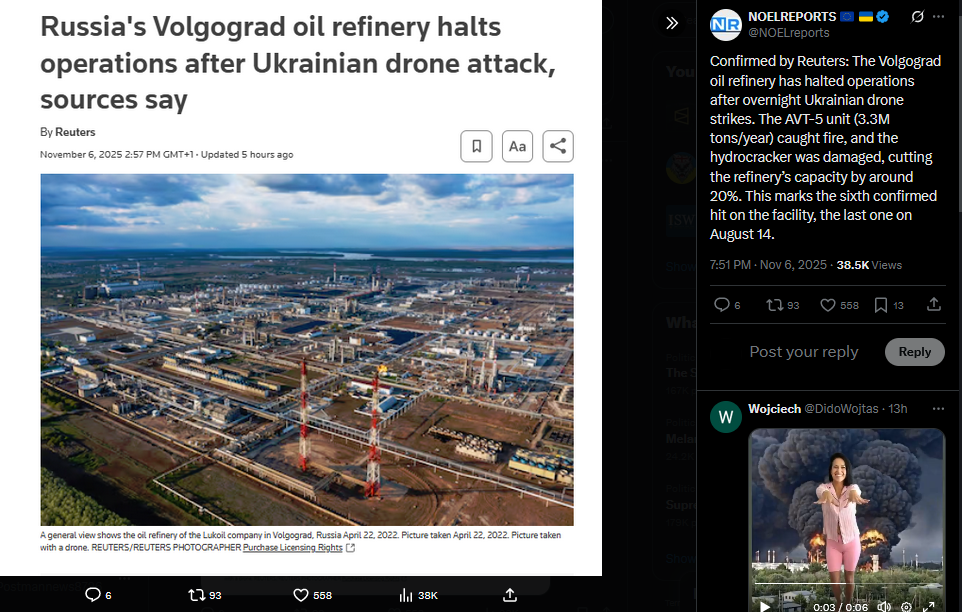Click the post text starting 'Confirmed by Reuters'
The height and width of the screenshot is (612, 962).
pos(824,147)
